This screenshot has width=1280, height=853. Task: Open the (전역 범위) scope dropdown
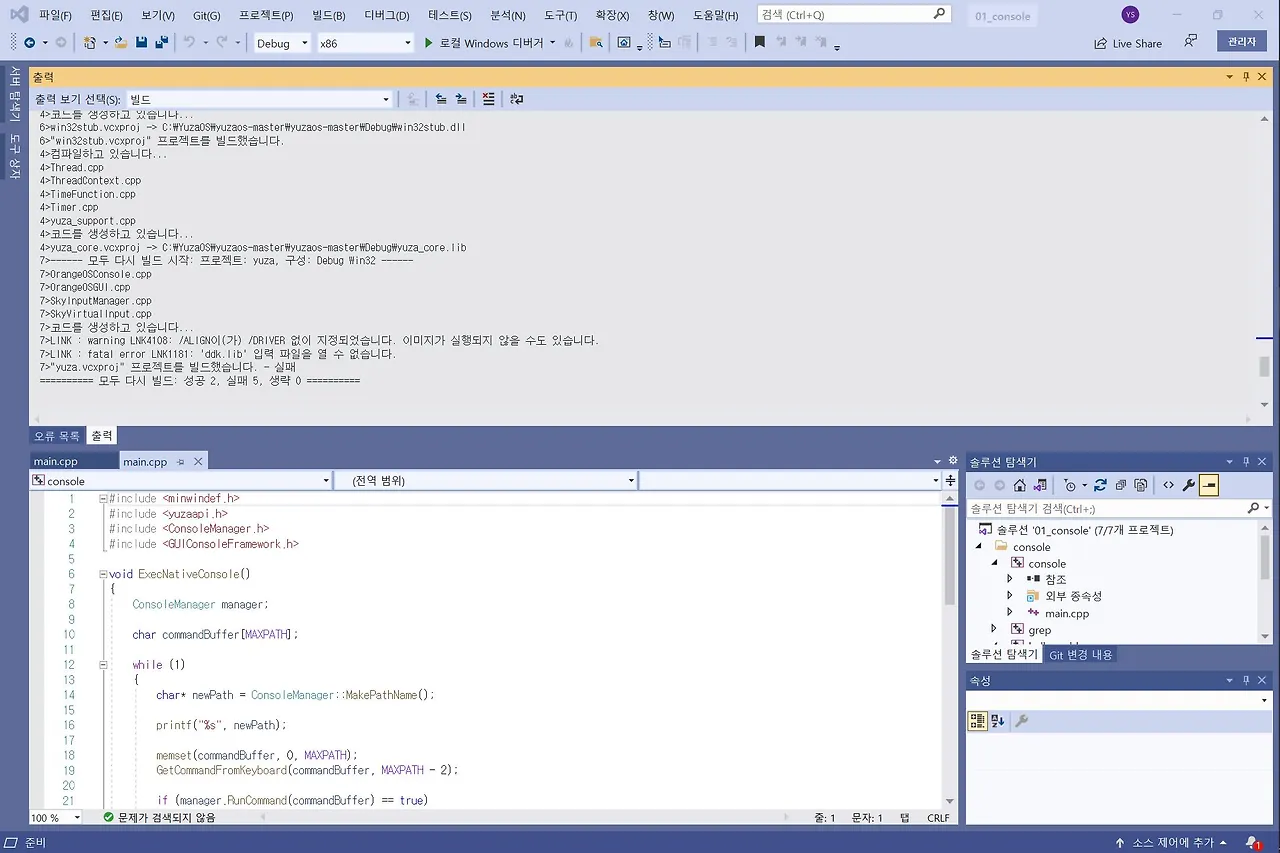tap(485, 481)
